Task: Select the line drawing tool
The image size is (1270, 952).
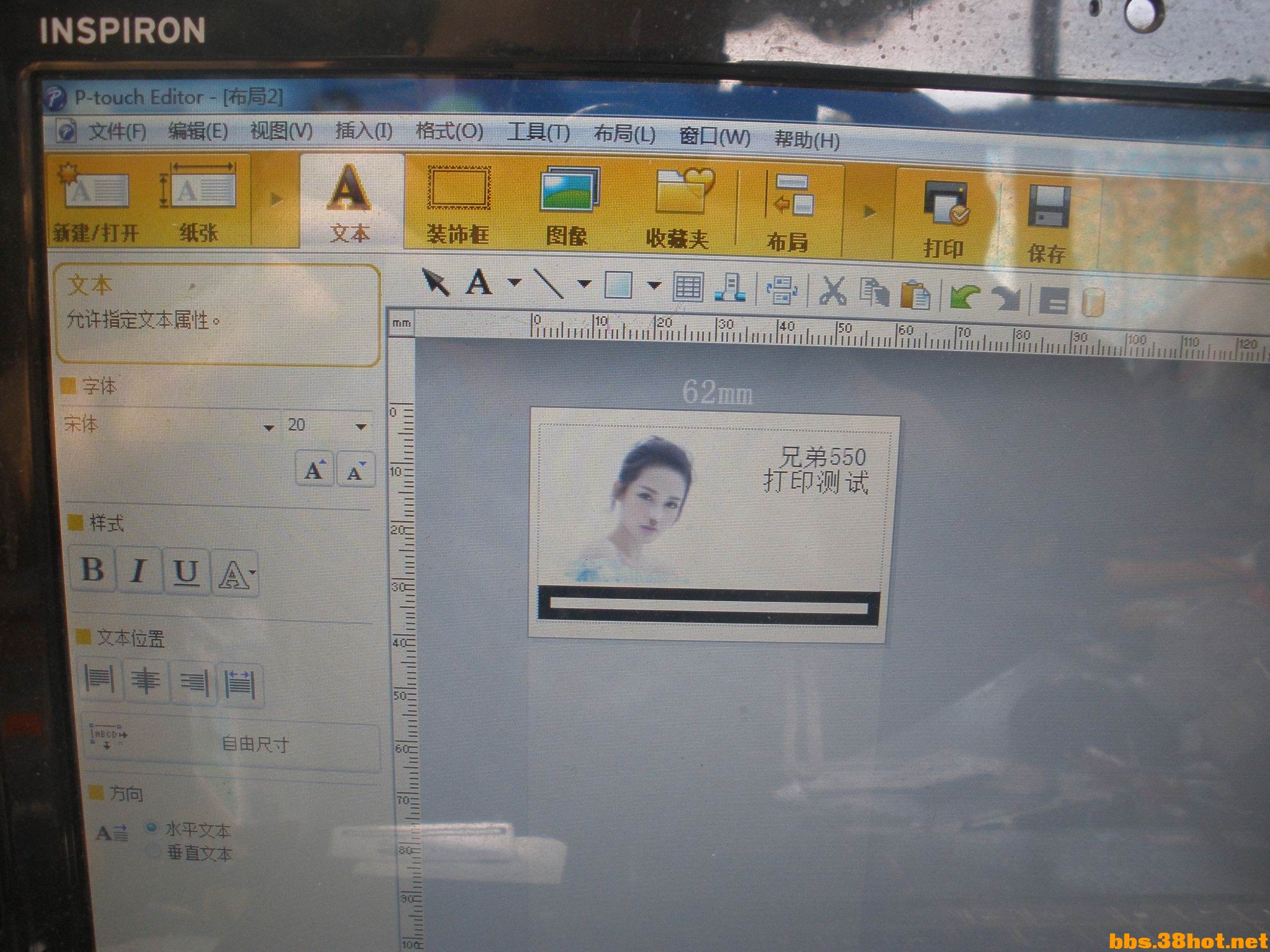Action: pyautogui.click(x=549, y=284)
